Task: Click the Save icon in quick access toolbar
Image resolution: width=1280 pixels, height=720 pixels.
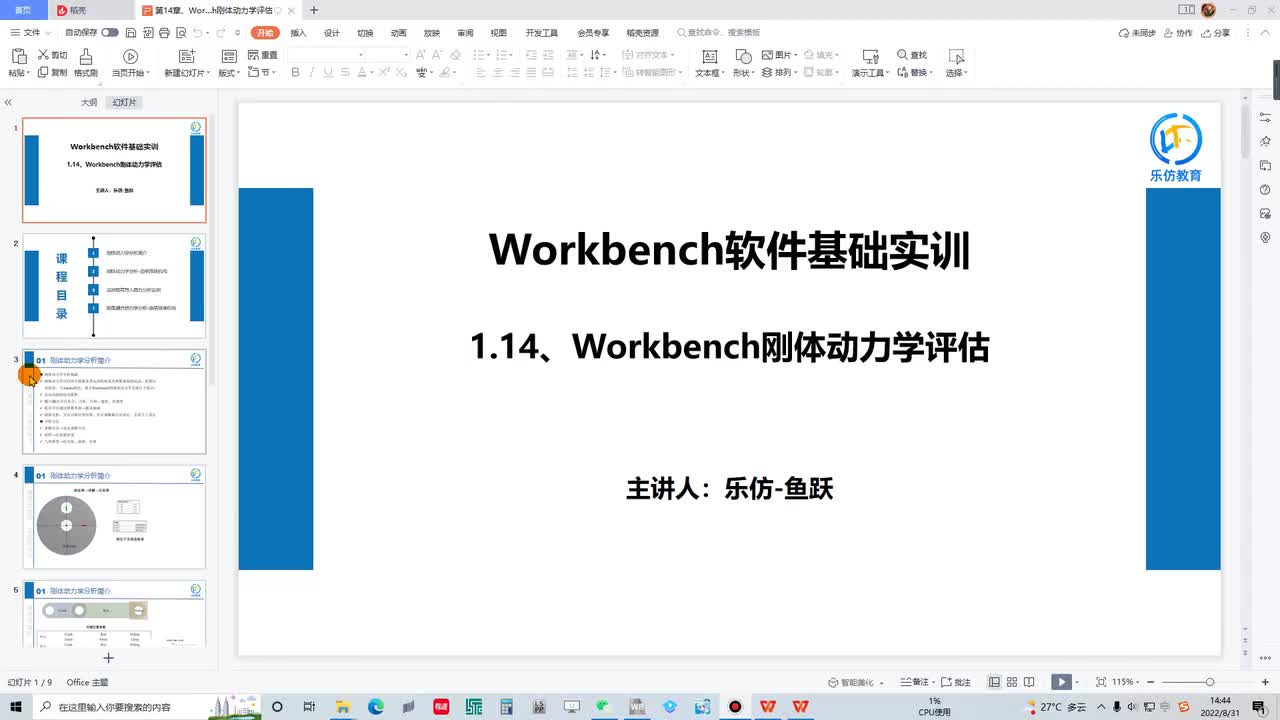Action: point(129,33)
